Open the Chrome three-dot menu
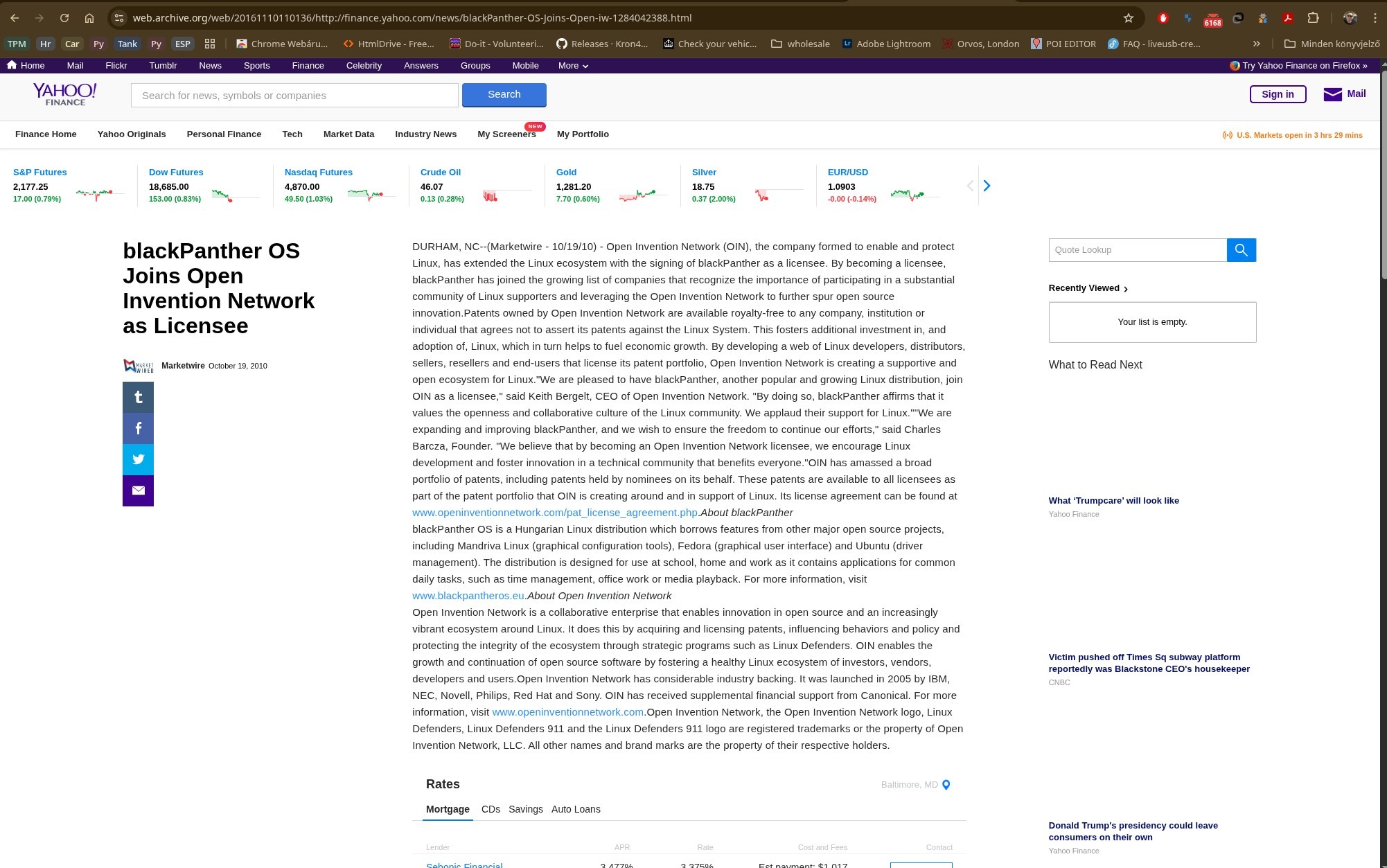The height and width of the screenshot is (868, 1387). pos(1375,18)
